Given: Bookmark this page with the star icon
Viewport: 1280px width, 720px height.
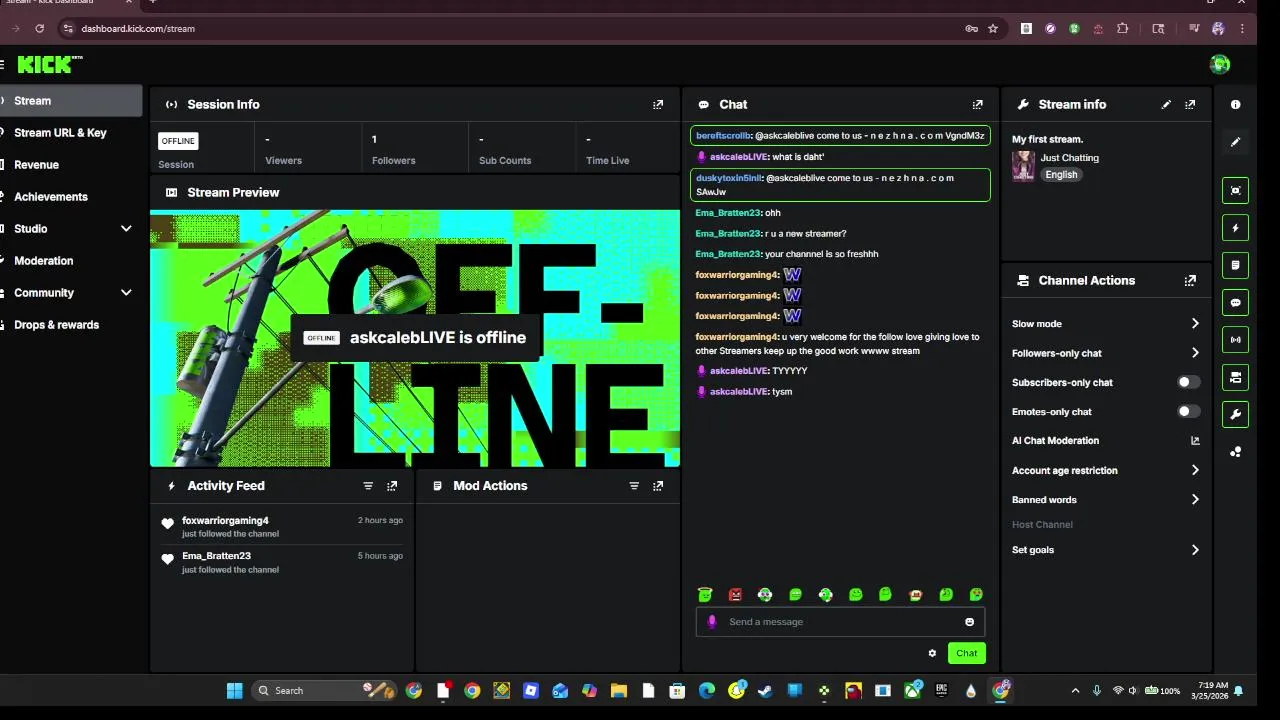Looking at the screenshot, I should tap(993, 29).
